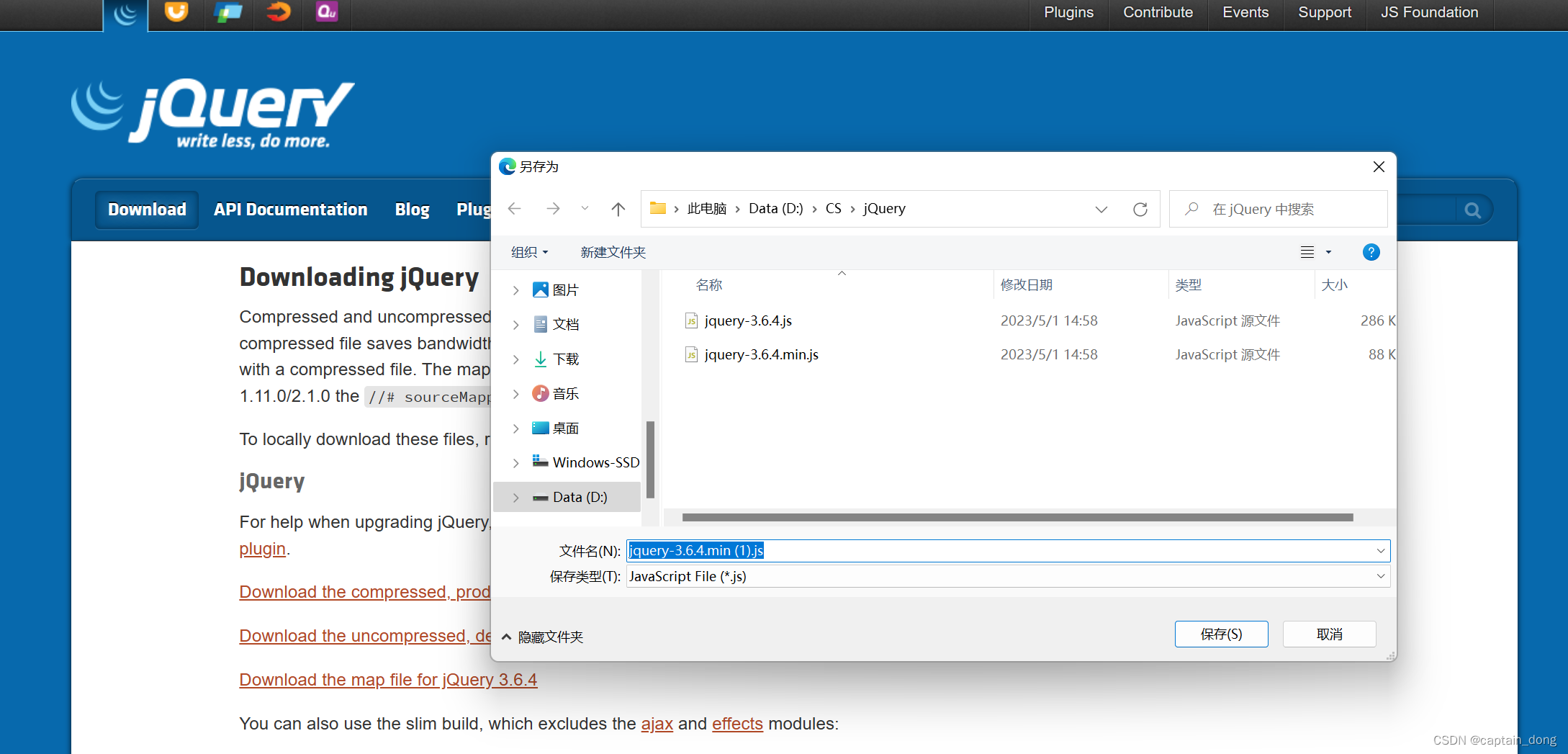The width and height of the screenshot is (1568, 754).
Task: Expand the Data (D:) tree item
Action: coord(515,497)
